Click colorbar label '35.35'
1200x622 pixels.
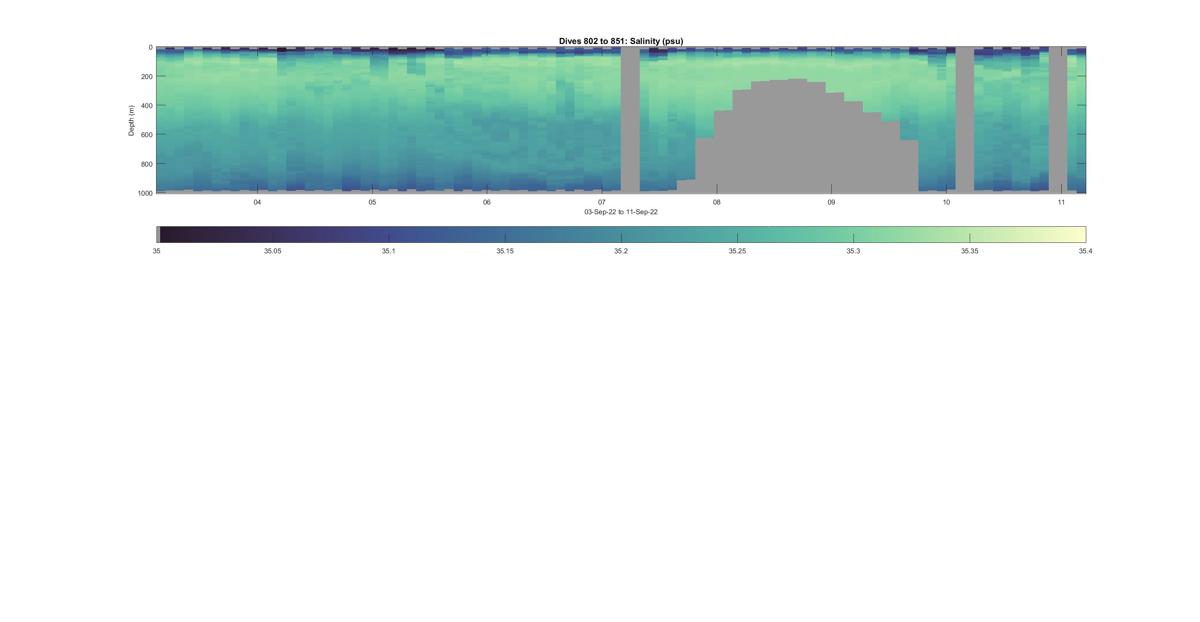pyautogui.click(x=969, y=251)
